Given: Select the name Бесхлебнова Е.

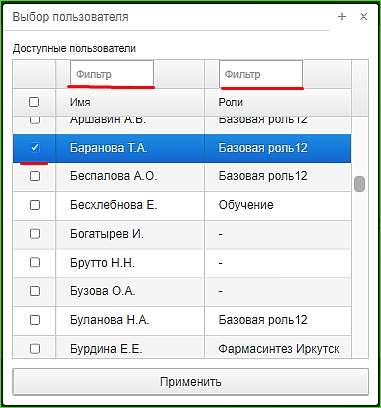Looking at the screenshot, I should [113, 205].
